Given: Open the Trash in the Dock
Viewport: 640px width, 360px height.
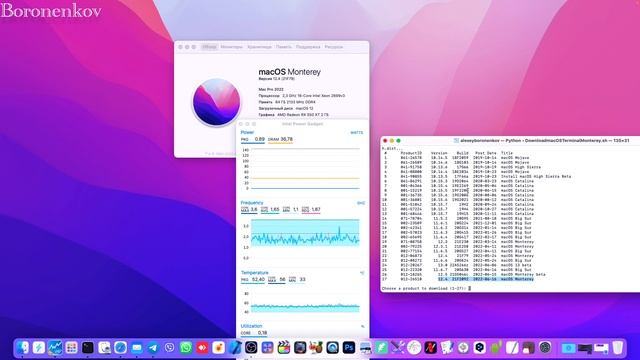Looking at the screenshot, I should 618,347.
